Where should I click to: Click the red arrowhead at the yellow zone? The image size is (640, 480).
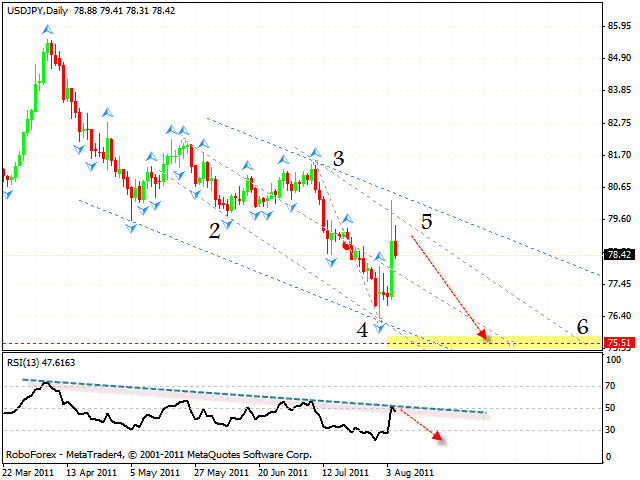(x=484, y=334)
